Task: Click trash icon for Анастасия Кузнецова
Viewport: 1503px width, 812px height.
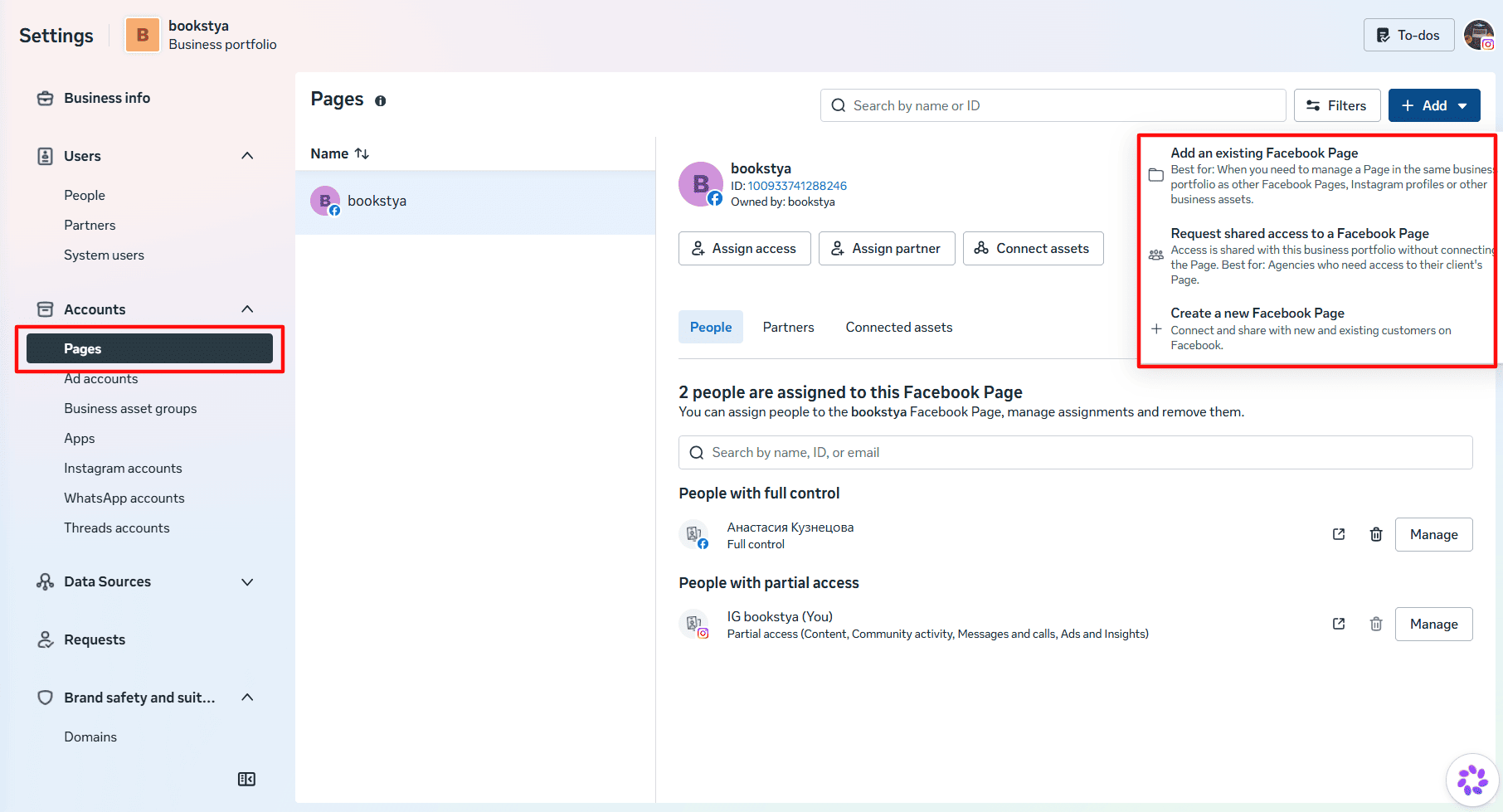Action: [1375, 534]
